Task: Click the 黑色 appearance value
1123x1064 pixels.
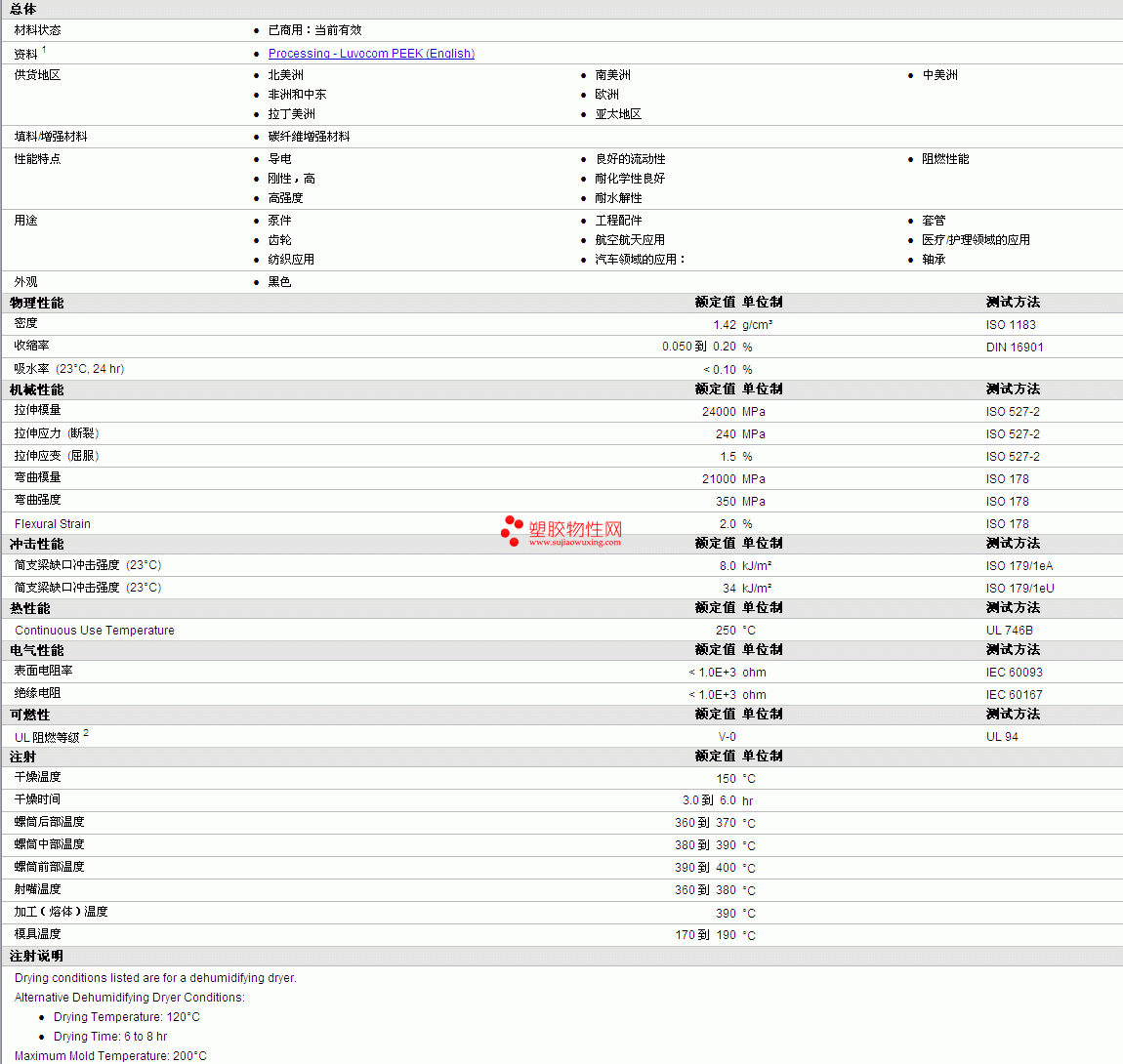Action: pyautogui.click(x=280, y=282)
